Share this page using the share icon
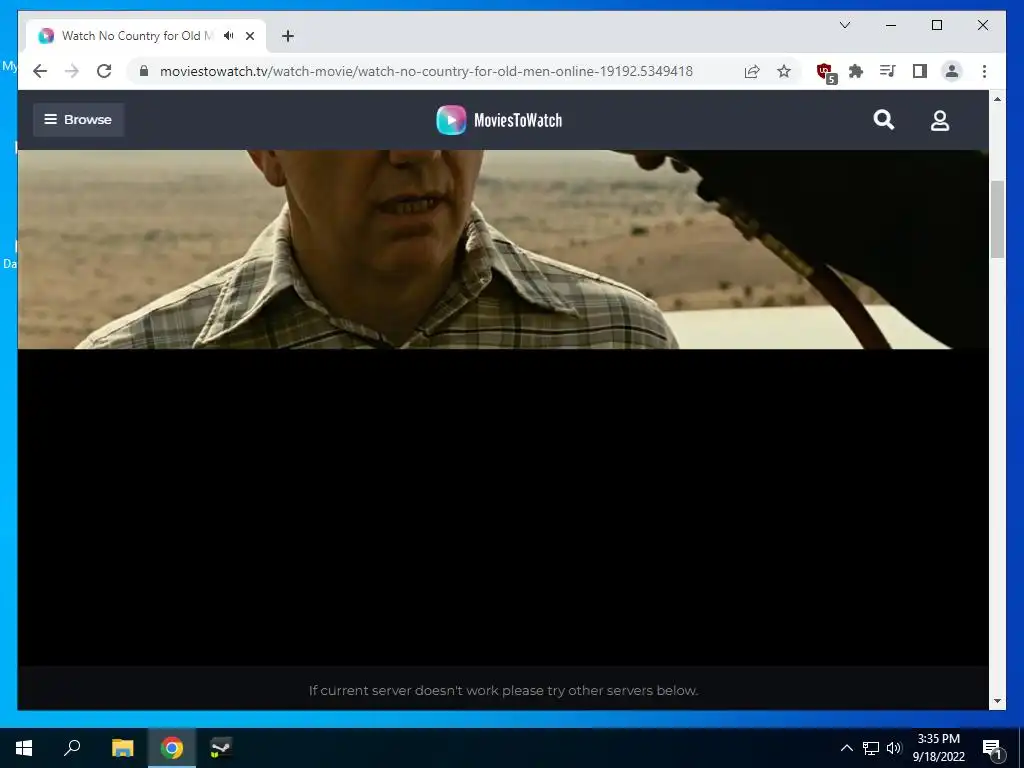The image size is (1024, 768). coord(752,71)
